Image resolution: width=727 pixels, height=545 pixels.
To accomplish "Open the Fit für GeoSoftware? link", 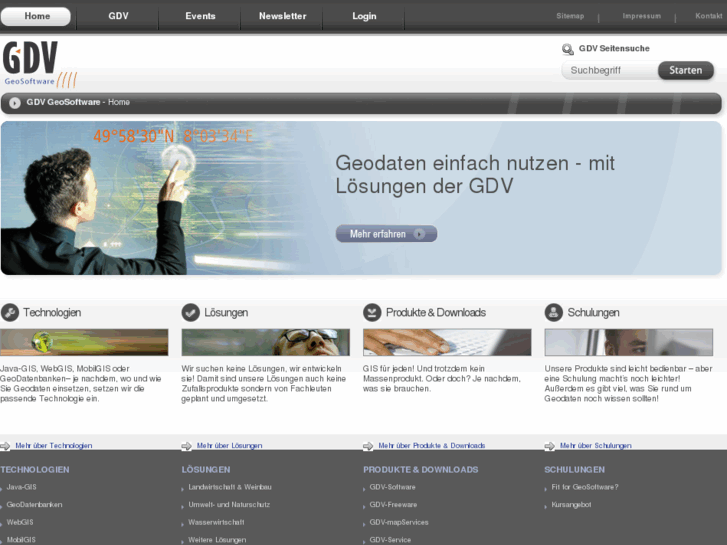I will [x=585, y=487].
